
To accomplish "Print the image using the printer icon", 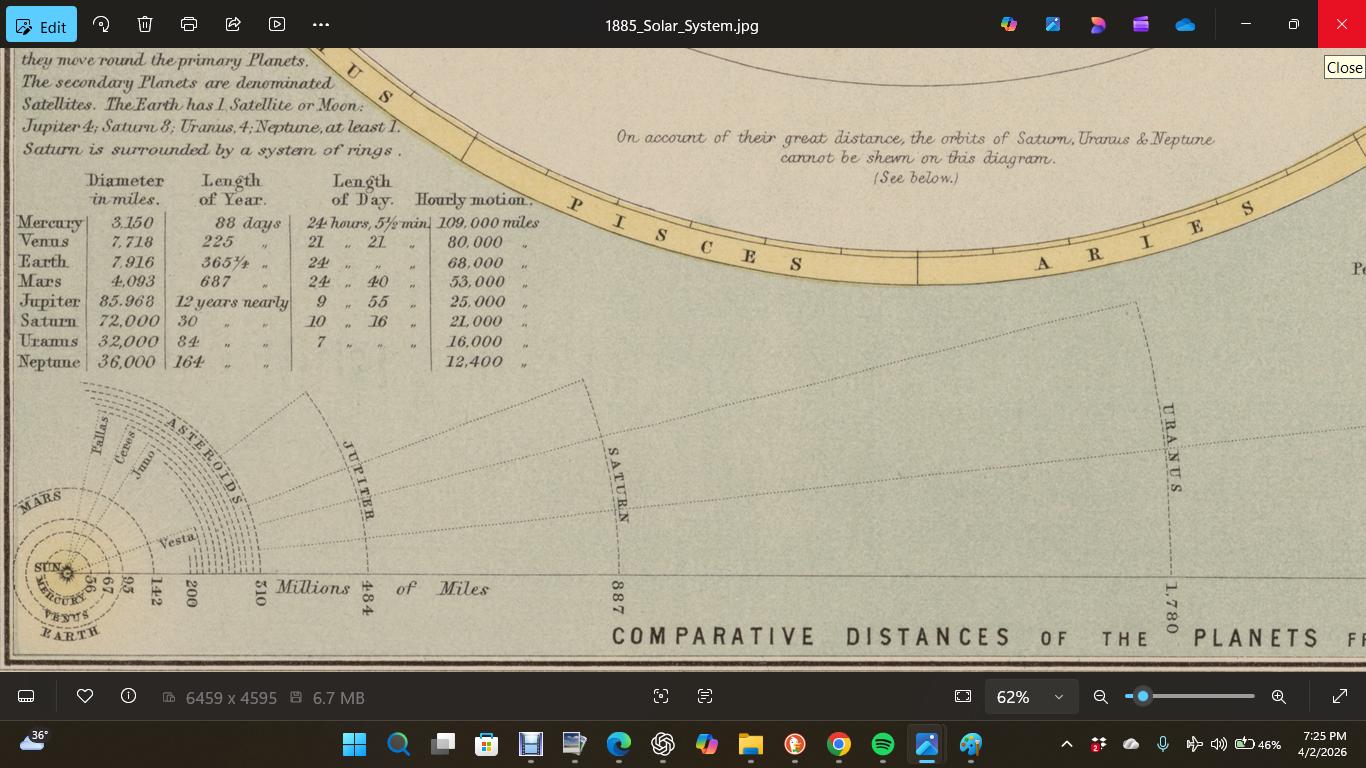I will 189,24.
